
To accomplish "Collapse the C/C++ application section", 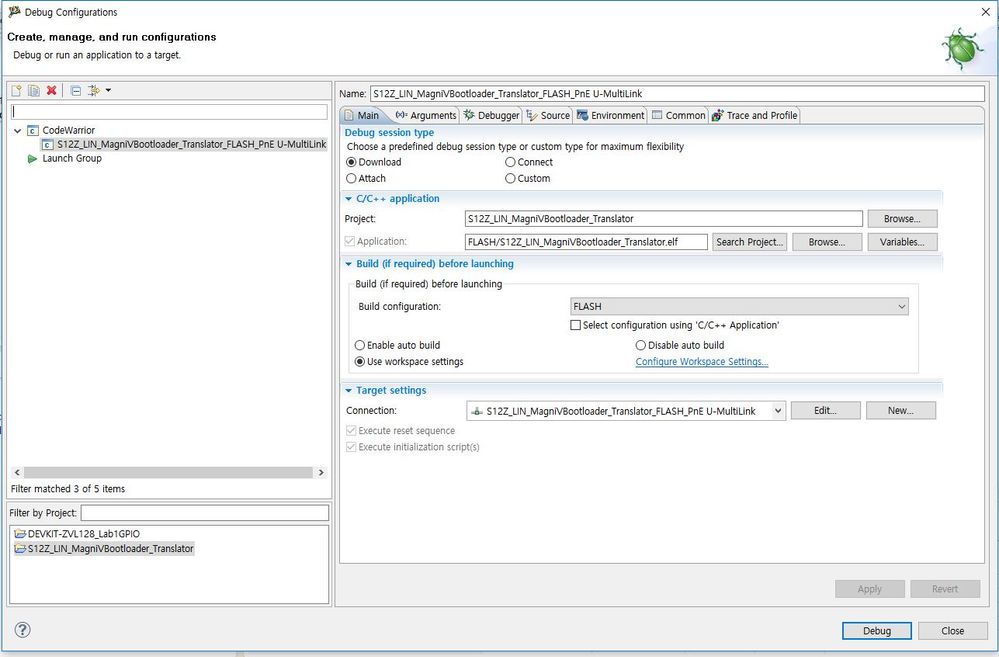I will (x=349, y=199).
